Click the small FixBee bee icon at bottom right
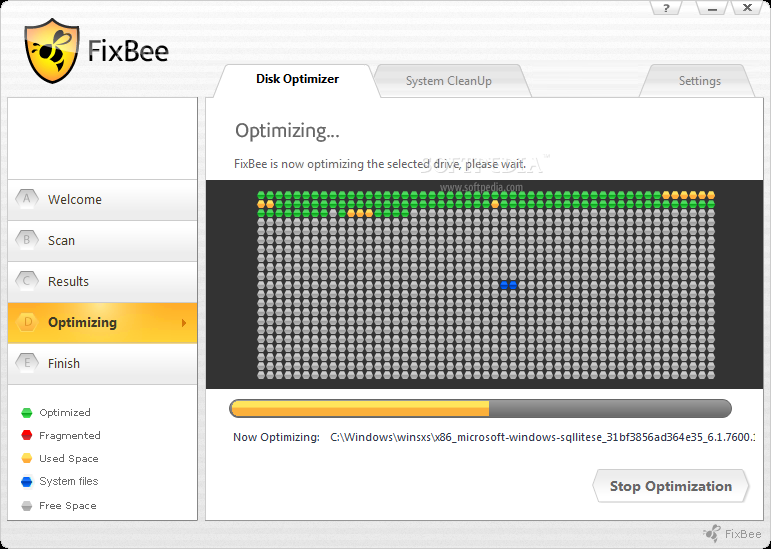This screenshot has height=549, width=771. [x=712, y=534]
